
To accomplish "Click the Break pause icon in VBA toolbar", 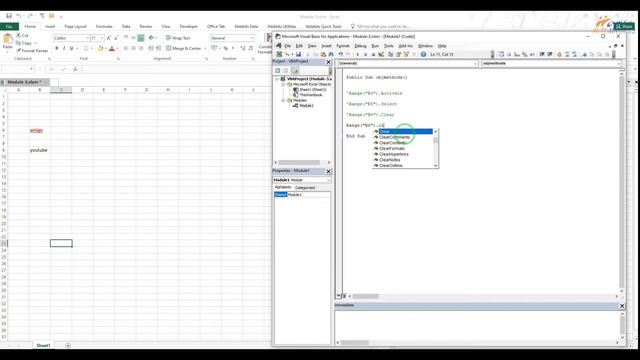I will 366,54.
